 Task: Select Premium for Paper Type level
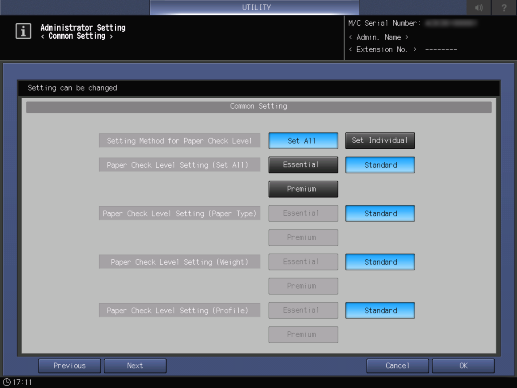303,237
